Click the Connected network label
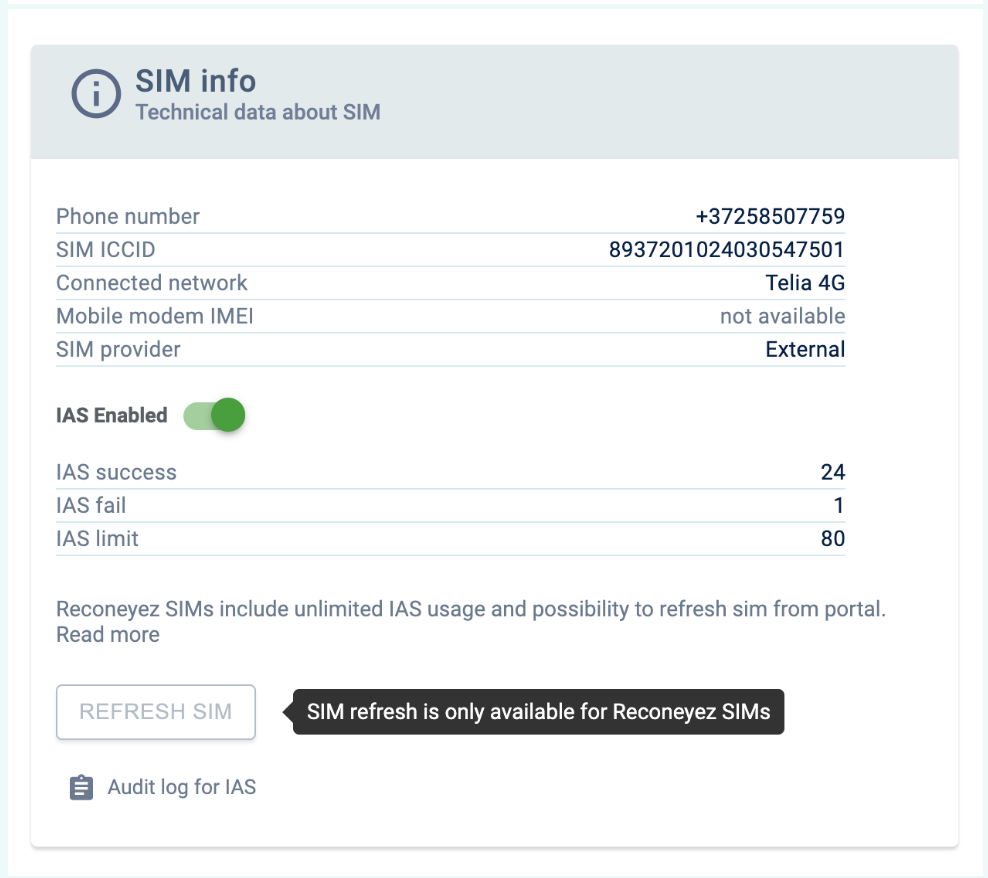This screenshot has width=988, height=878. (152, 283)
